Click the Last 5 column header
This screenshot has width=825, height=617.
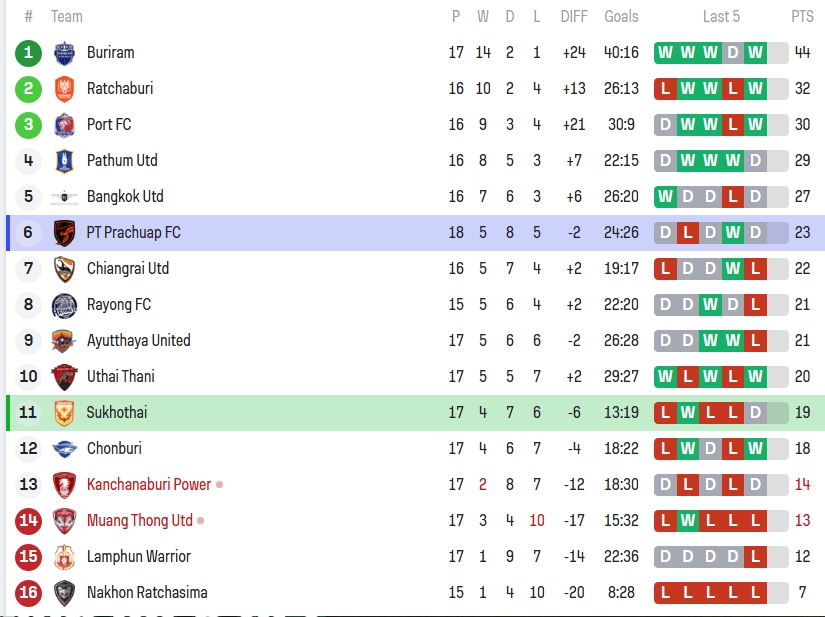pyautogui.click(x=721, y=17)
